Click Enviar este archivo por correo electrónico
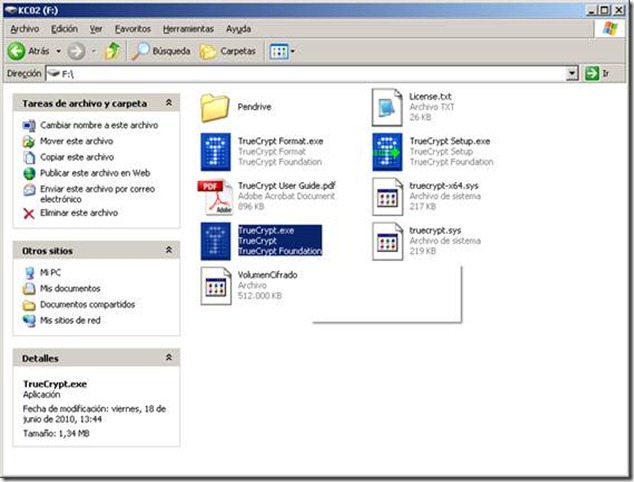The height and width of the screenshot is (482, 634). 97,194
